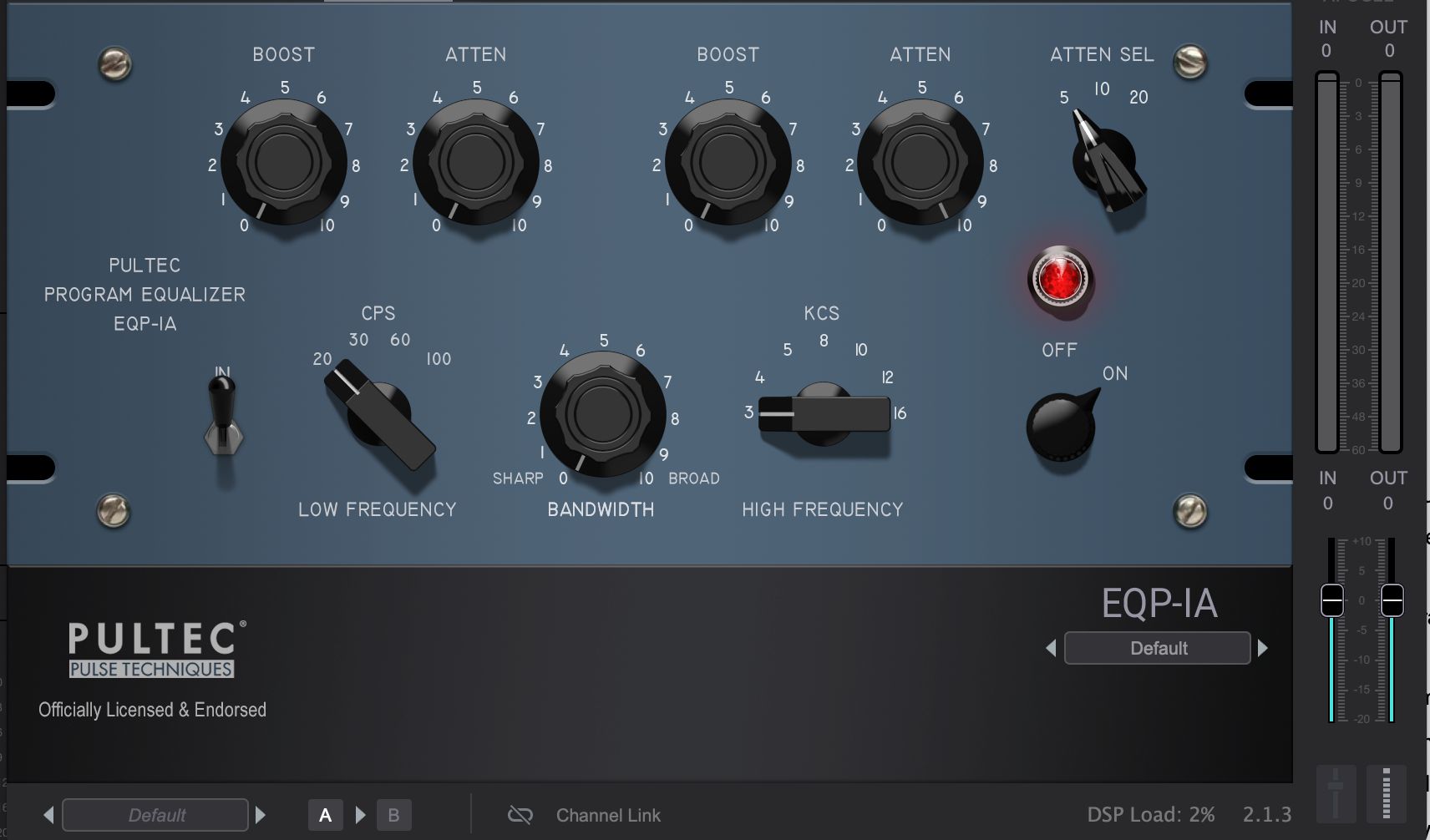Click Officially Licensed & Endorsed text
1430x840 pixels.
coord(152,710)
